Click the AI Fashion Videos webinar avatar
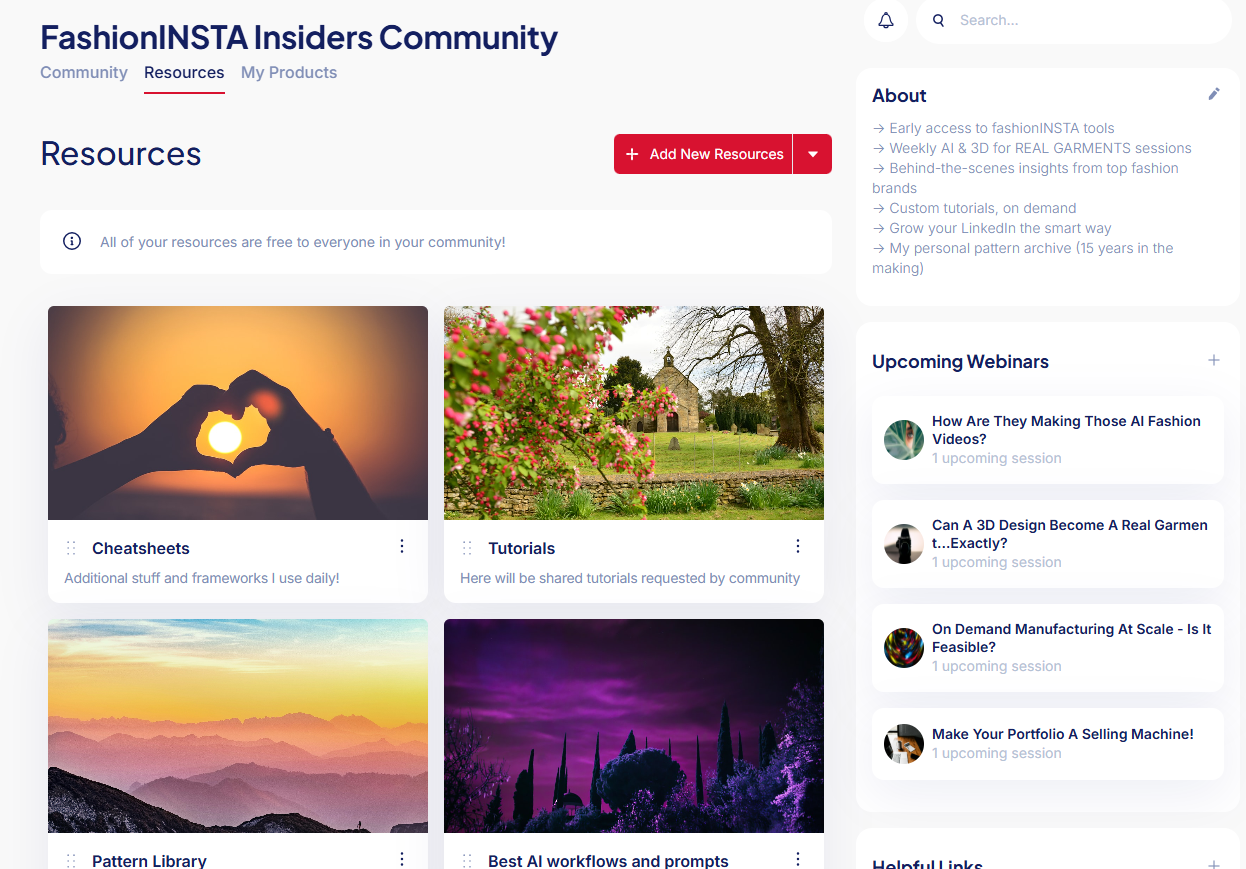This screenshot has width=1246, height=869. (x=904, y=440)
